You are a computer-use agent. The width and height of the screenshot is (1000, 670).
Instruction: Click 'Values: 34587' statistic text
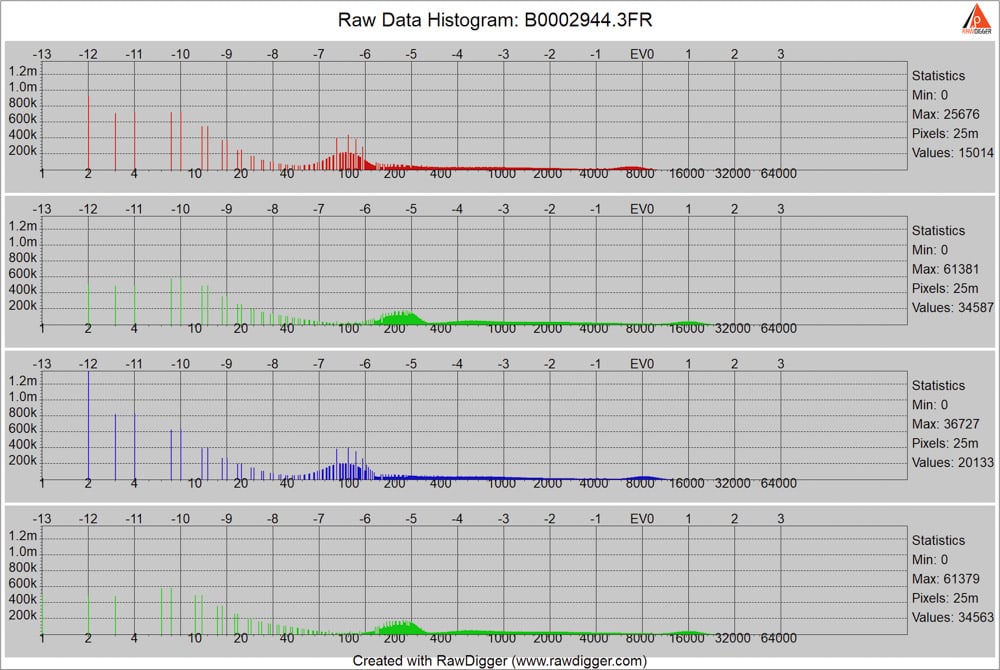(952, 307)
